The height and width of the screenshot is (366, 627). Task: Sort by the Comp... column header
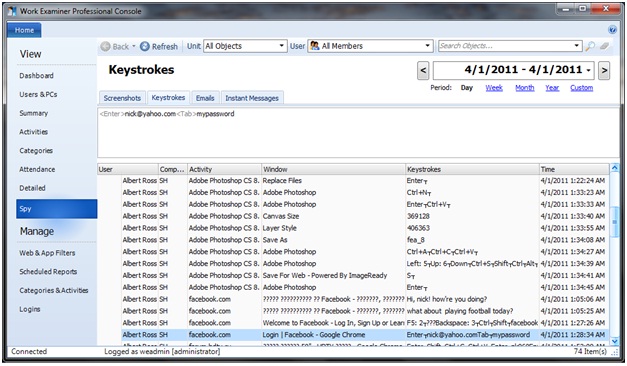[x=173, y=169]
